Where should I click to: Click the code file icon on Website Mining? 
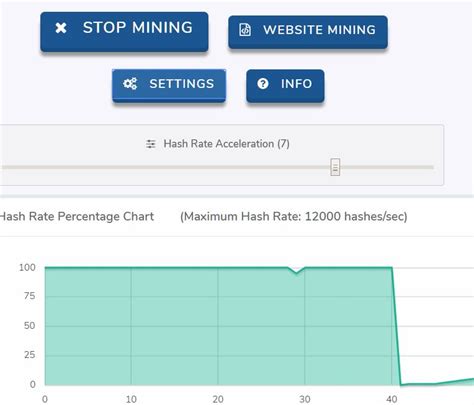(245, 30)
